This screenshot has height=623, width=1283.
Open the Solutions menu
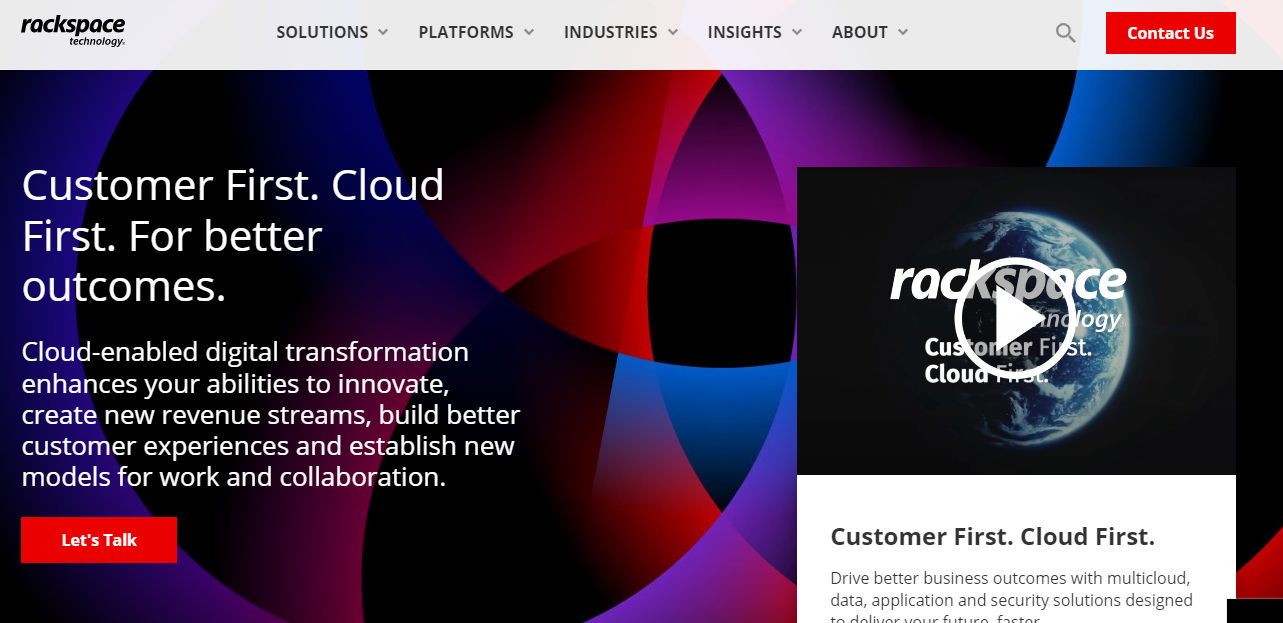click(x=322, y=32)
